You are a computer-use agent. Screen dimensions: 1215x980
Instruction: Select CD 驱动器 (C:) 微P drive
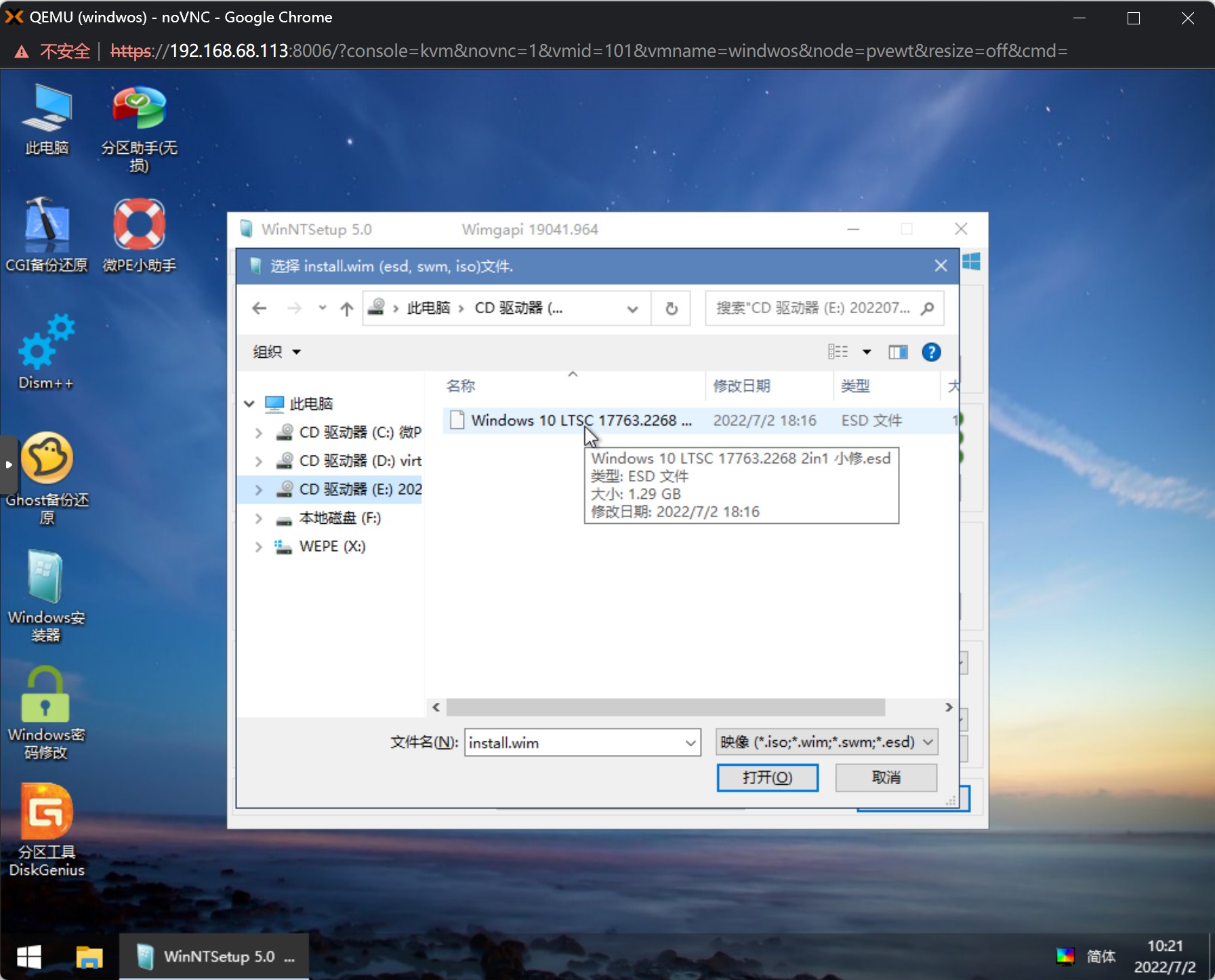[x=348, y=432]
